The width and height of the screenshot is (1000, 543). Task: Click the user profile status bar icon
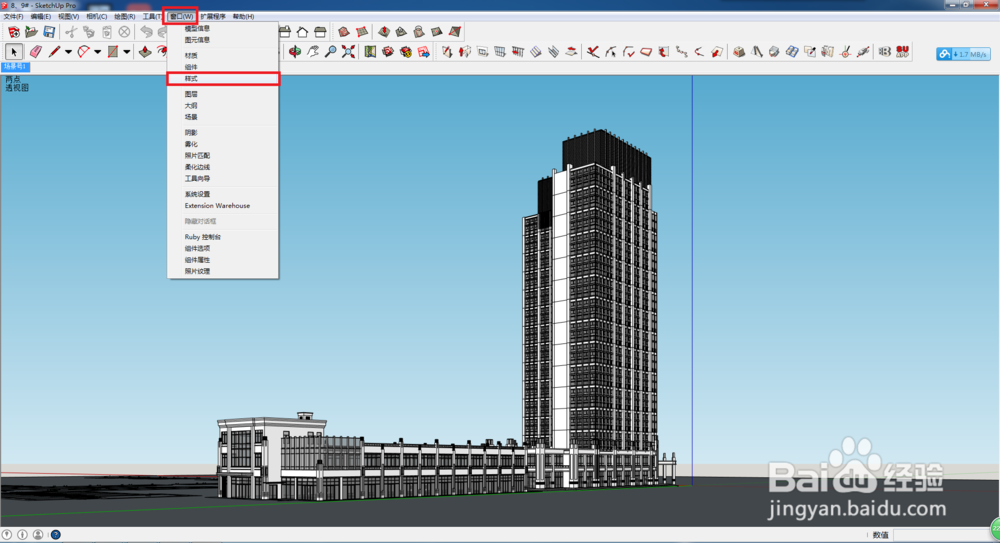38,535
